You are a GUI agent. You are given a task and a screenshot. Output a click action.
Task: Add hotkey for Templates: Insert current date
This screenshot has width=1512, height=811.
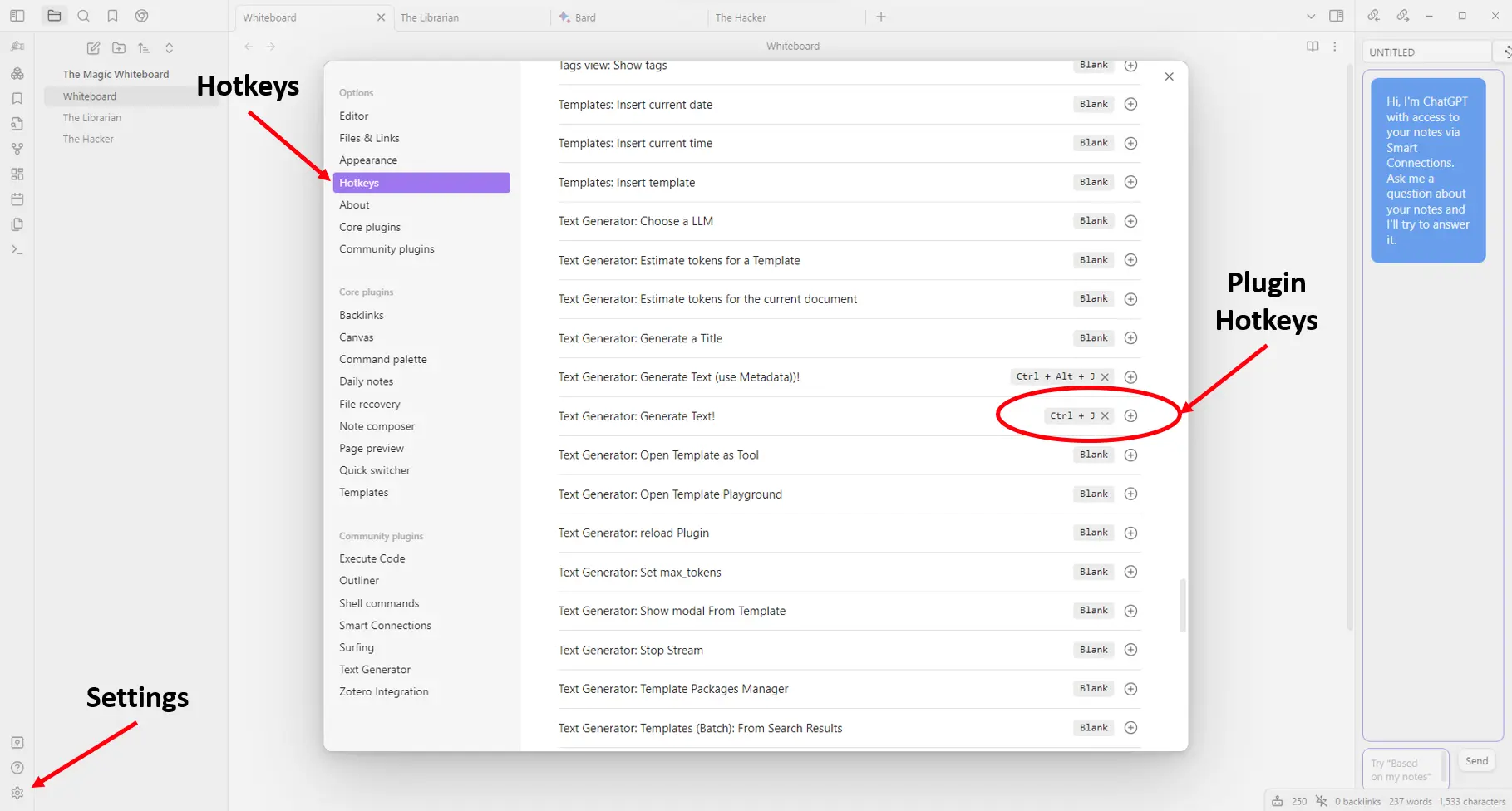[1130, 104]
